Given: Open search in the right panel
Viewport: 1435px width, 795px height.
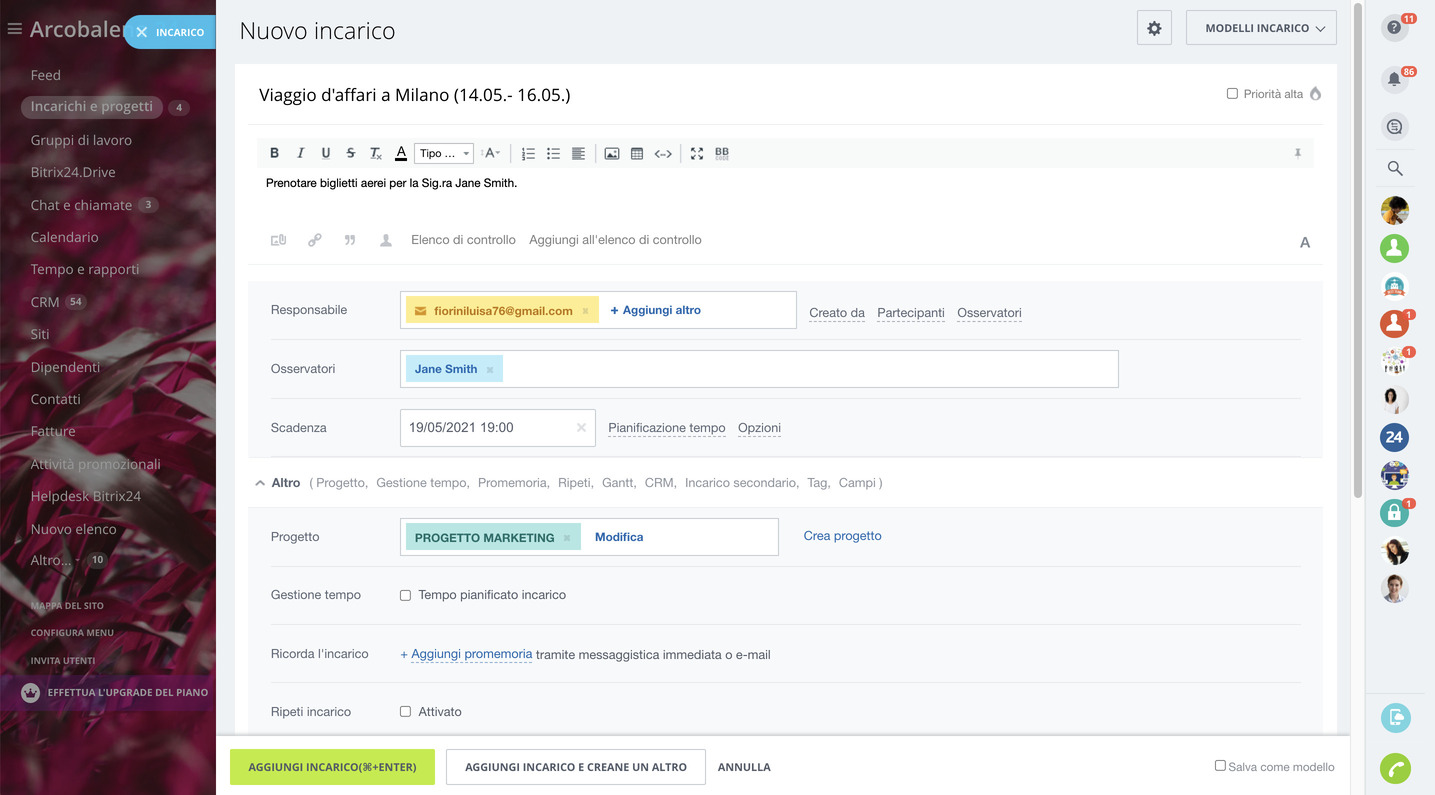Looking at the screenshot, I should pyautogui.click(x=1395, y=168).
